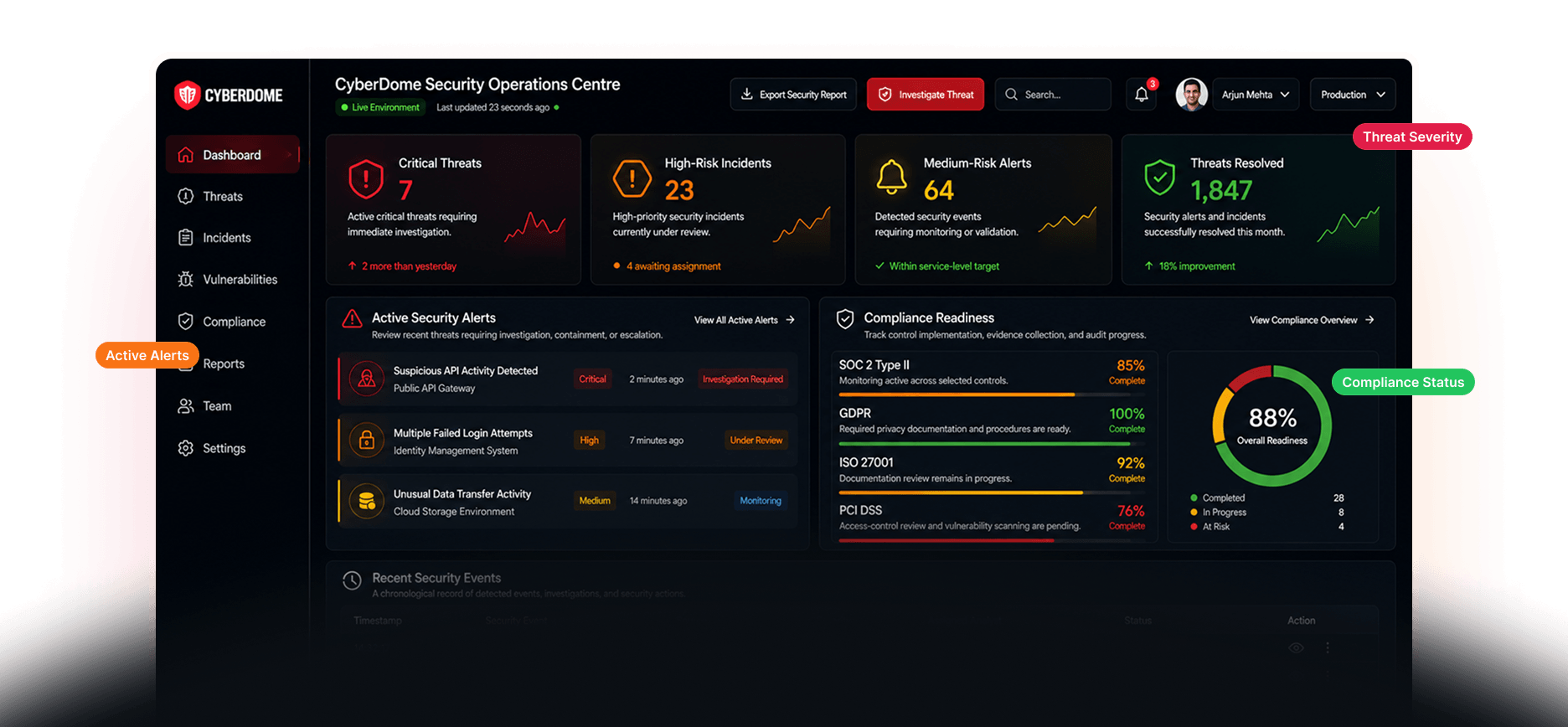Click the GDPR progress bar

click(x=993, y=444)
